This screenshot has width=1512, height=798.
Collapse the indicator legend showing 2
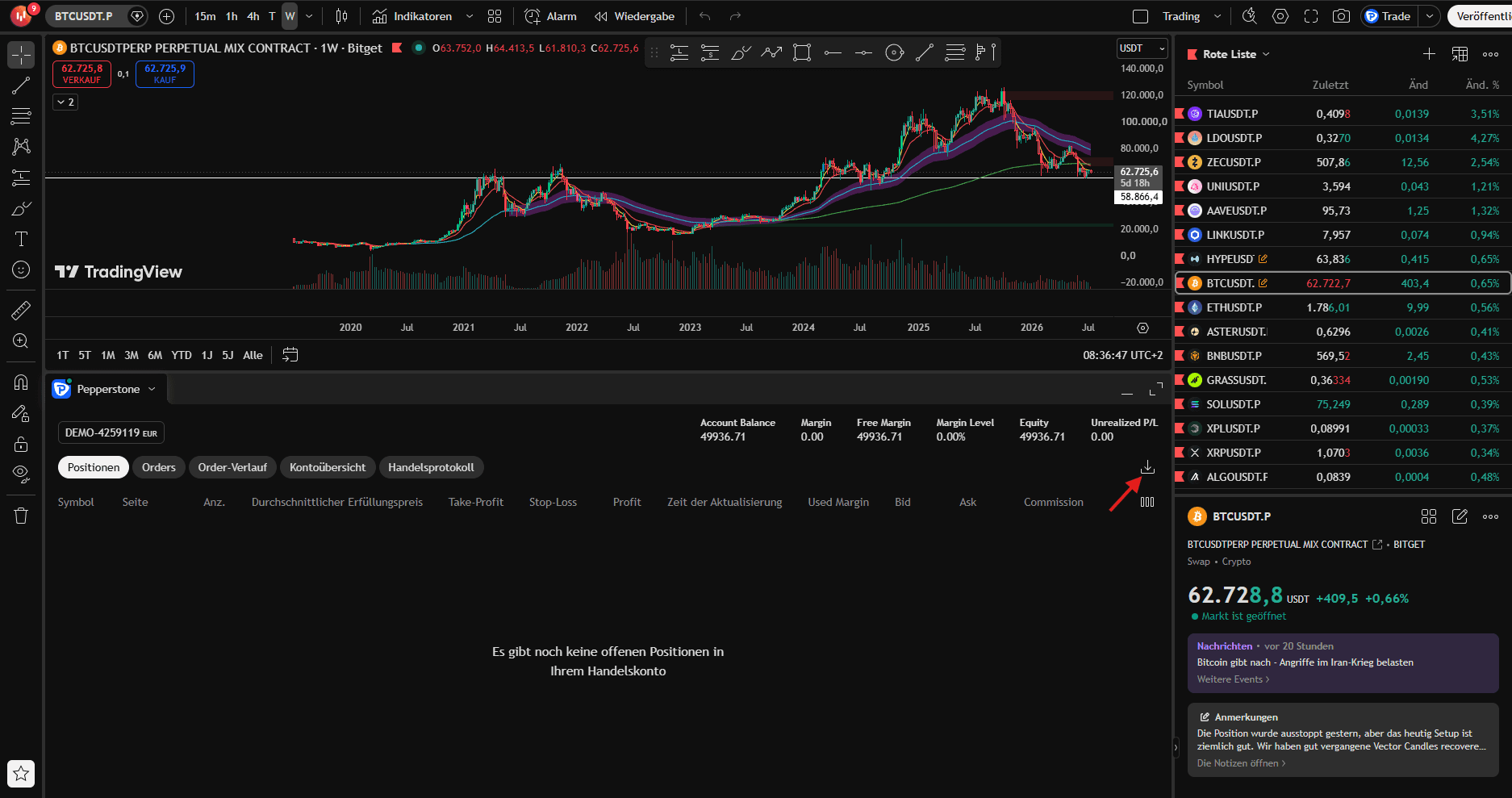[65, 102]
